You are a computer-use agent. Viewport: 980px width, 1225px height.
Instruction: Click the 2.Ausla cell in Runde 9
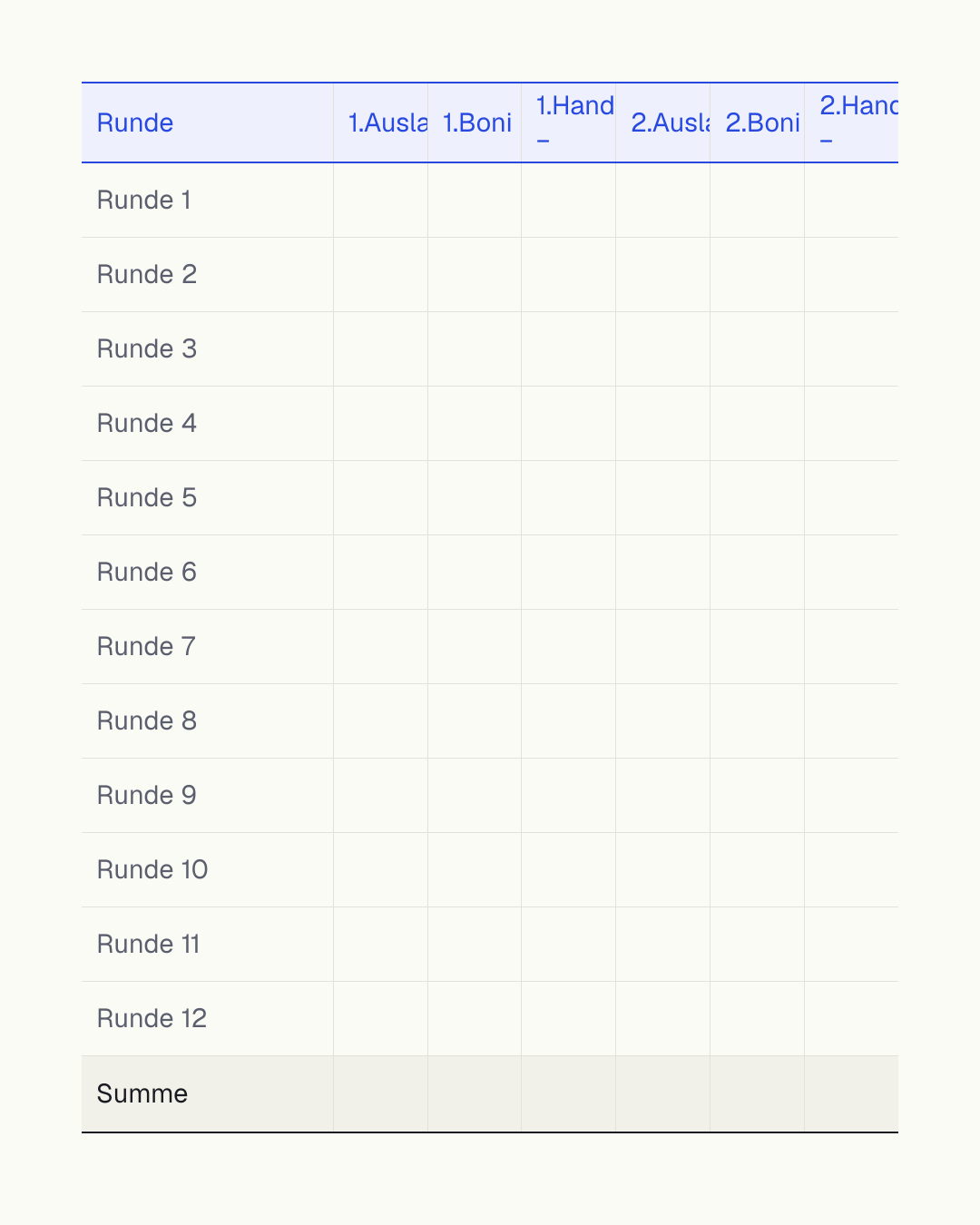pos(663,796)
